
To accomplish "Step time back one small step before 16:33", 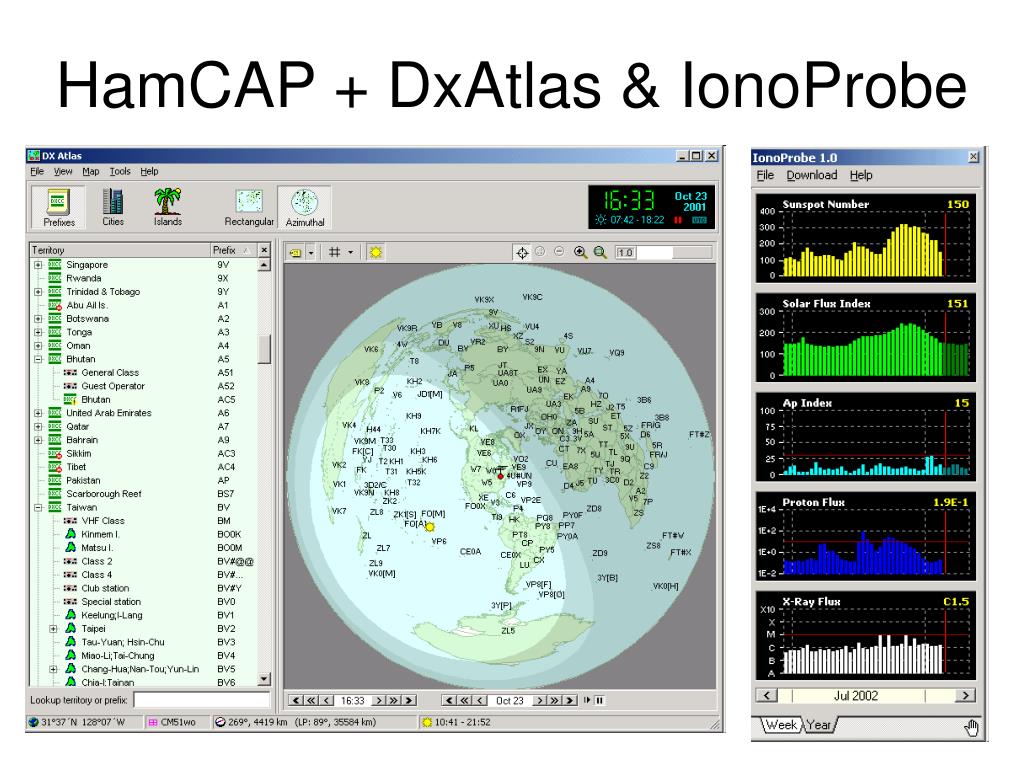I will (x=327, y=701).
